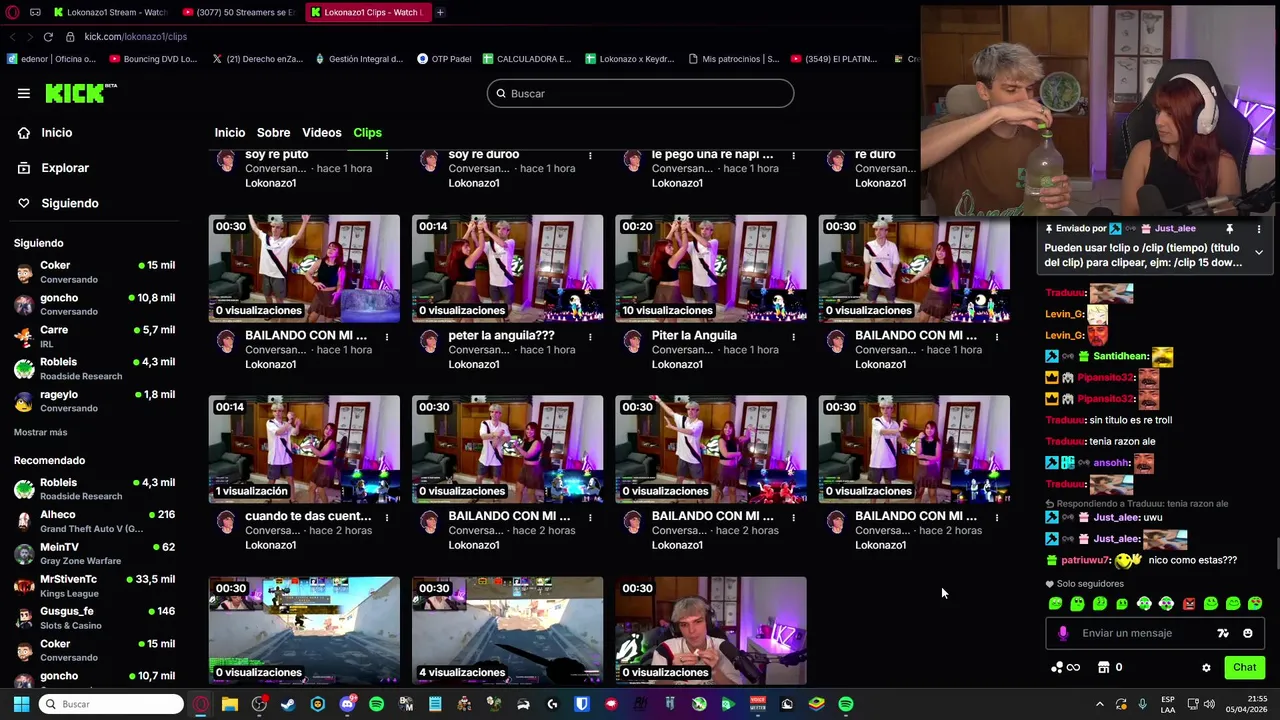Open the hamburger menu beside Kick logo

24,93
